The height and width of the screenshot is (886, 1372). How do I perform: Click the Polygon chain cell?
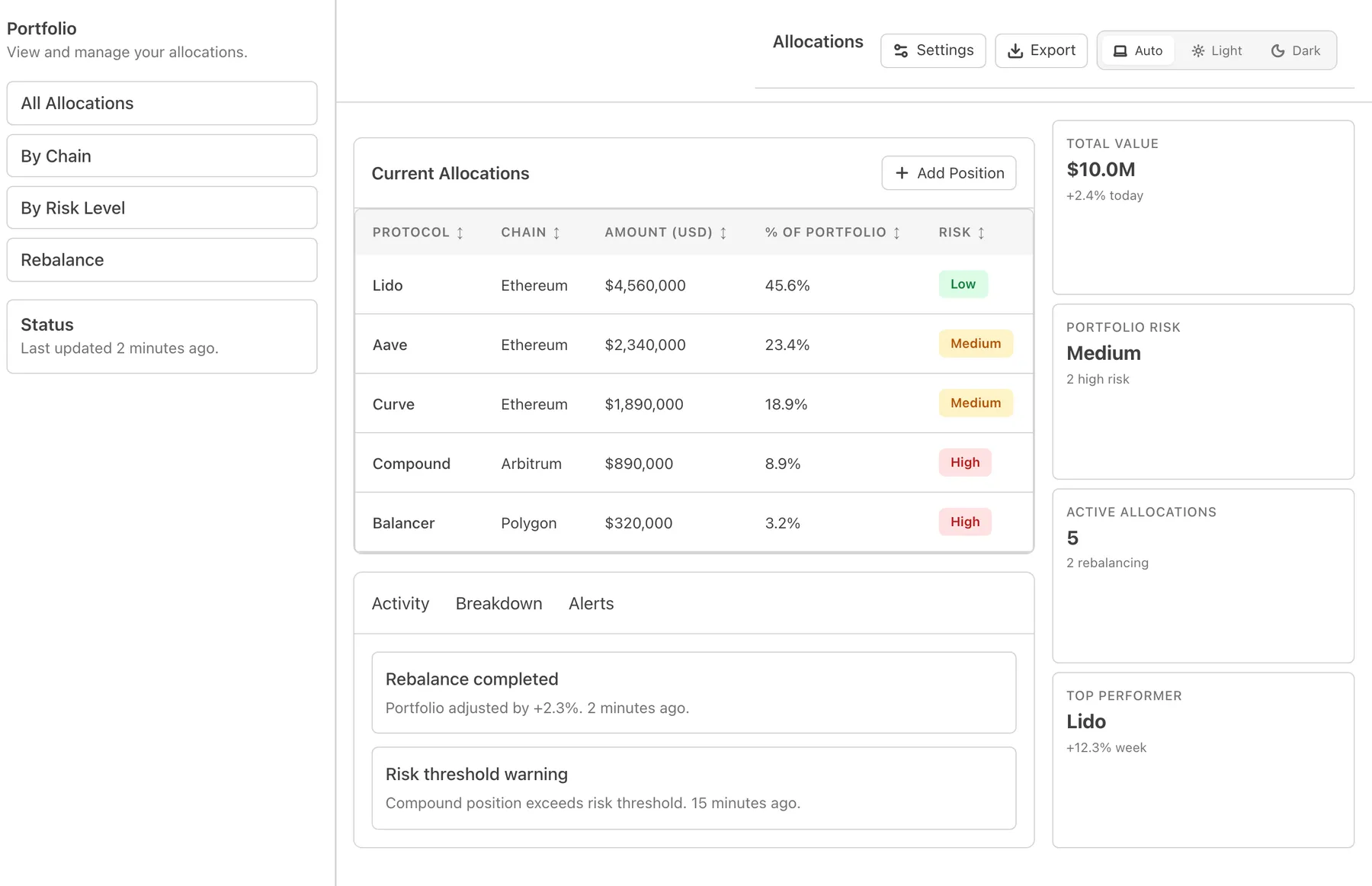pos(529,523)
